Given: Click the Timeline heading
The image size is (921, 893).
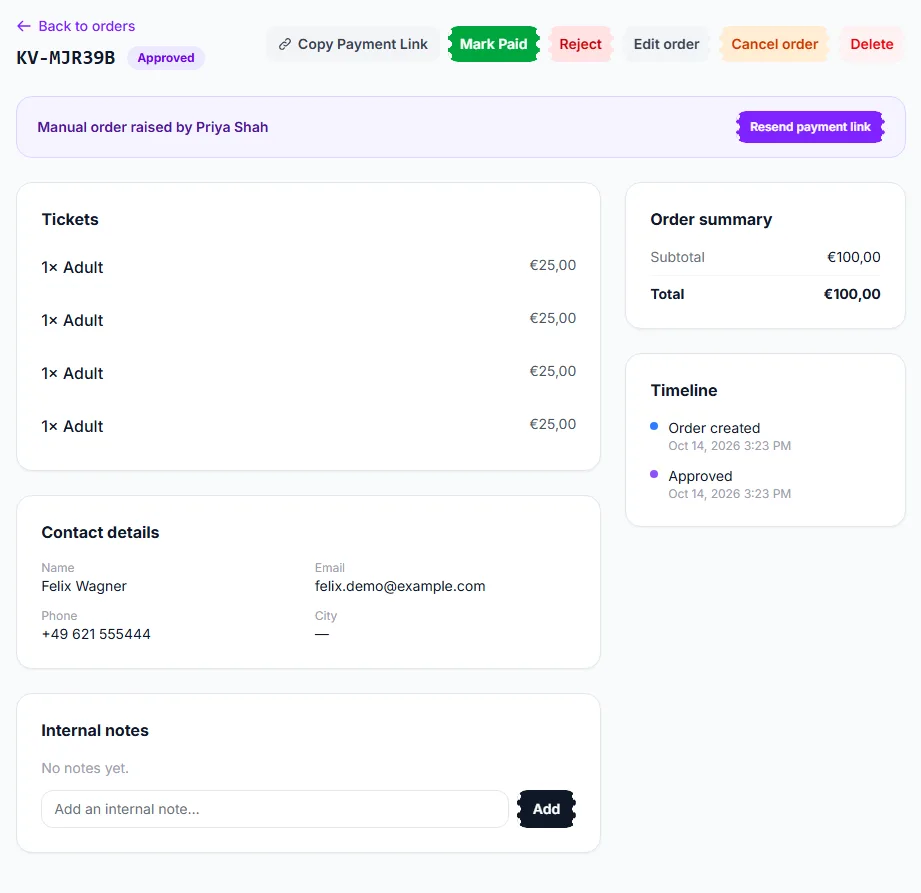Looking at the screenshot, I should tap(684, 390).
